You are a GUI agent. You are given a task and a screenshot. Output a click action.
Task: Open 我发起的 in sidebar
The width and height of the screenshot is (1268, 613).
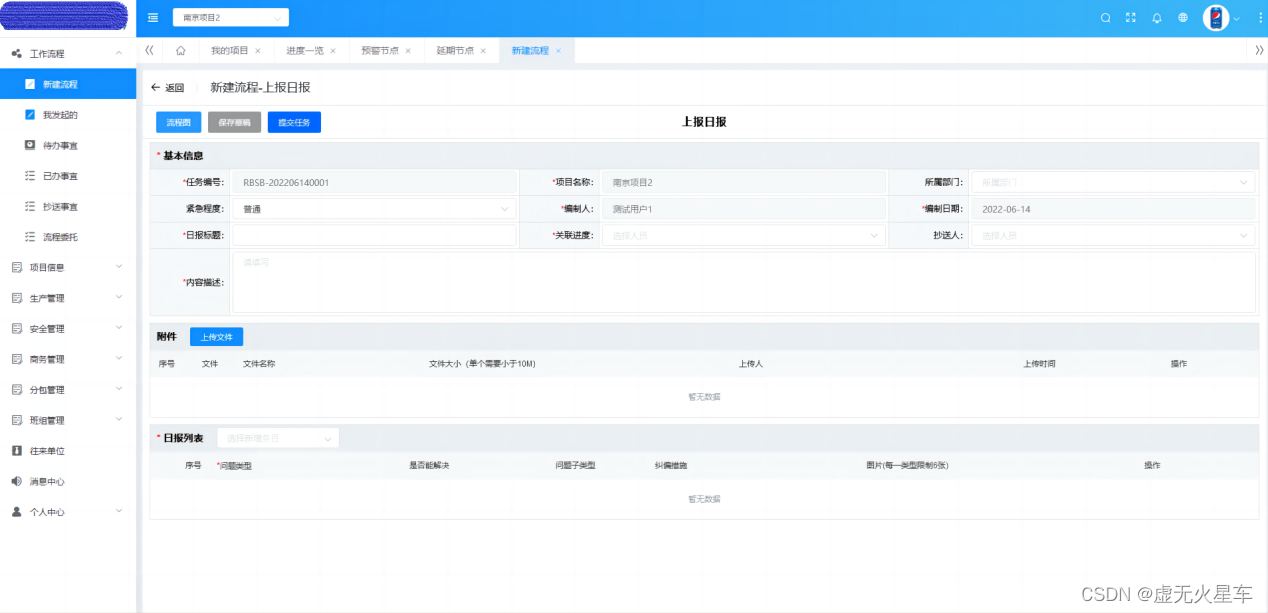68,115
